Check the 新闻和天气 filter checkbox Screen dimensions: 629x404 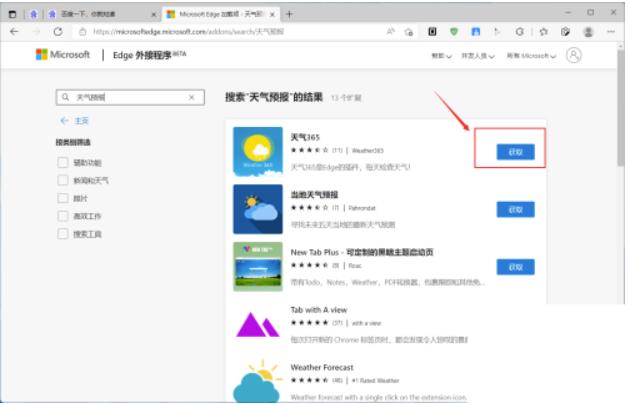[x=63, y=180]
